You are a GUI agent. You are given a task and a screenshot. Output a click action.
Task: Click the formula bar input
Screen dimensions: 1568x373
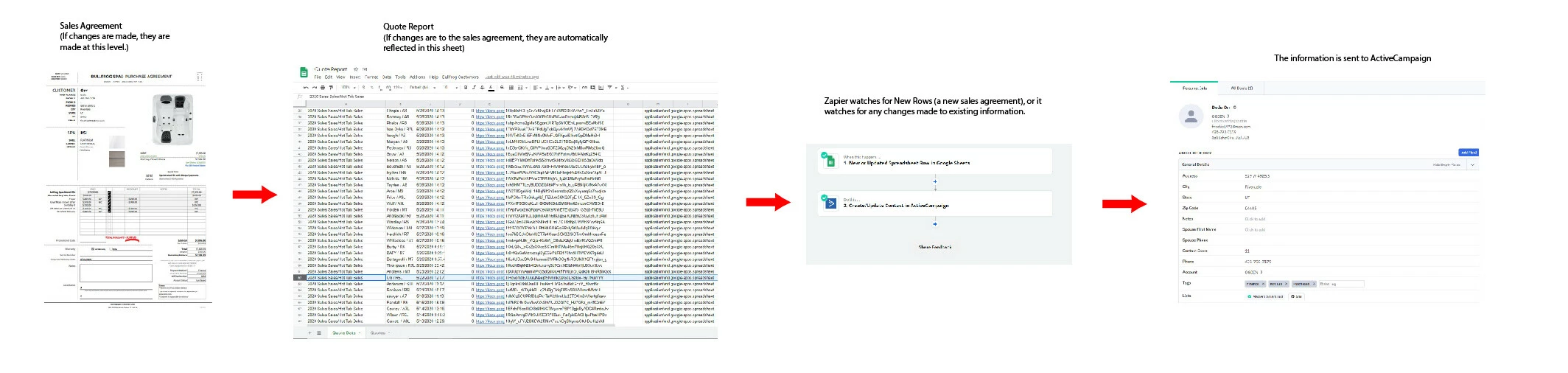tap(508, 97)
